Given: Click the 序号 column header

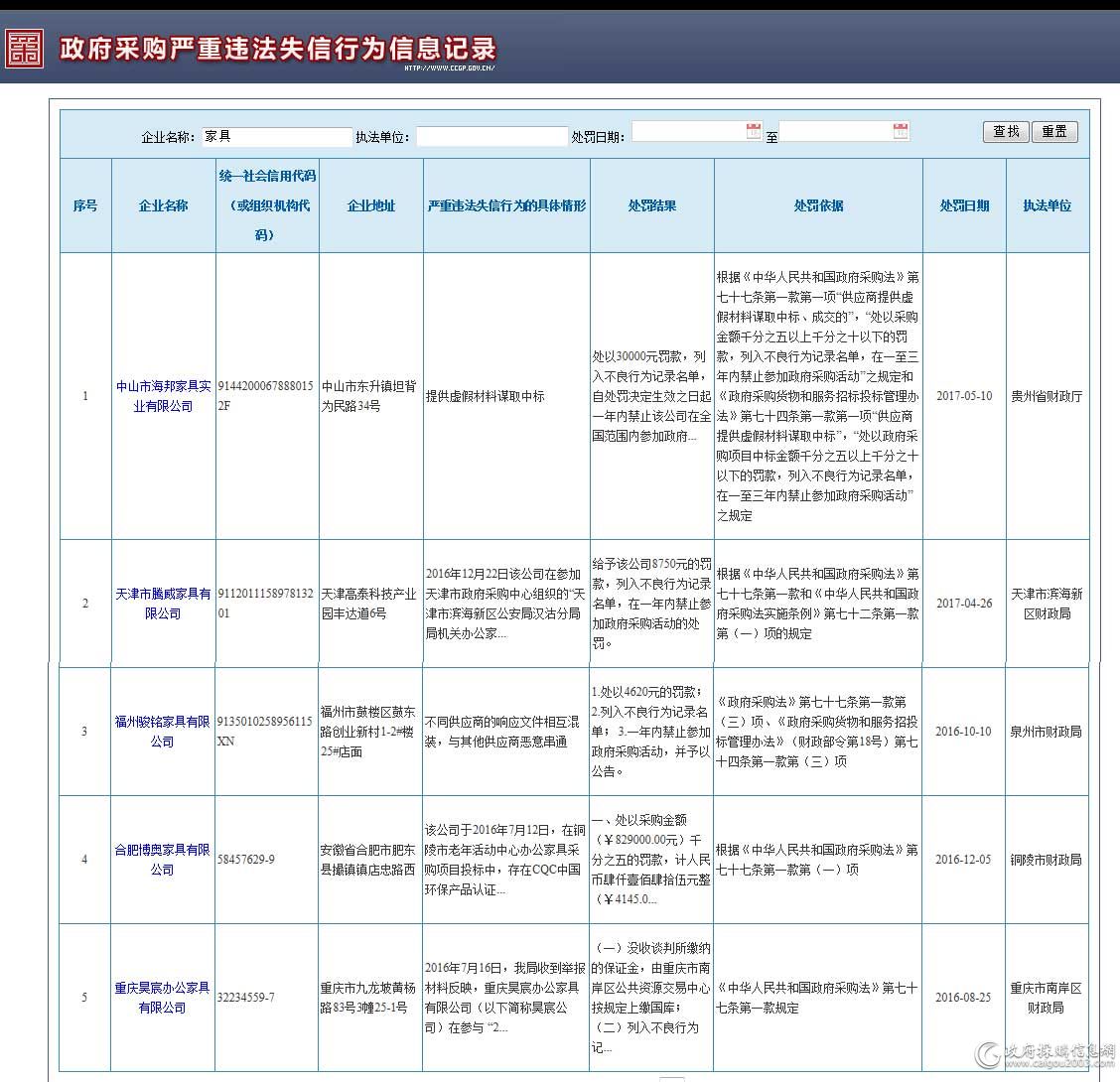Looking at the screenshot, I should (x=85, y=205).
